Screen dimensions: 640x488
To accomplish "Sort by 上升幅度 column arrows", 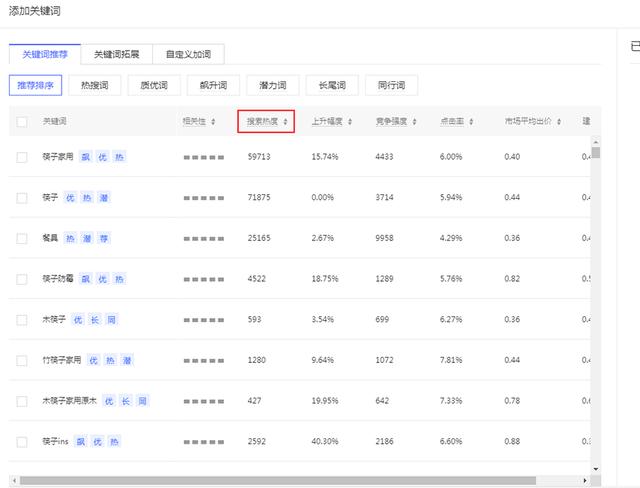I will pos(350,122).
